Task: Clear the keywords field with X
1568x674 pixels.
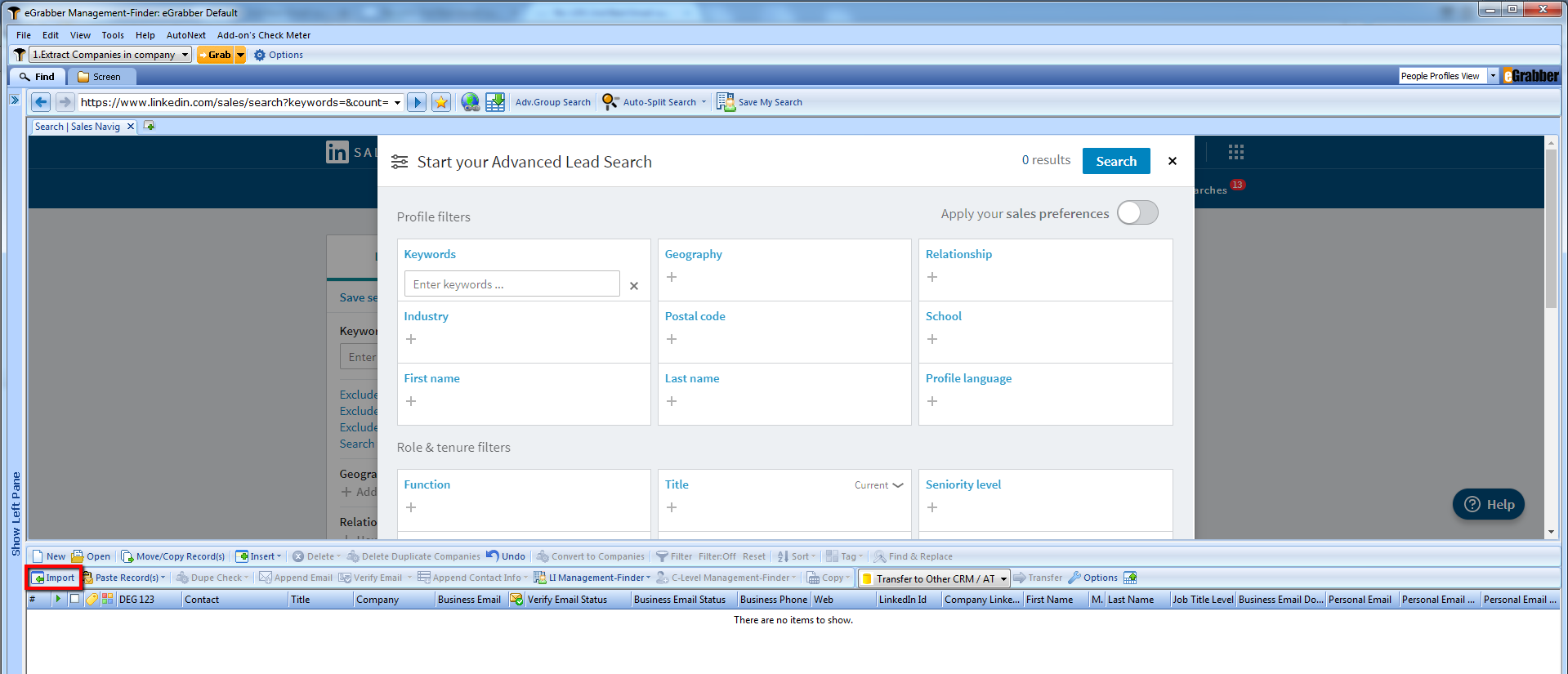Action: point(634,286)
